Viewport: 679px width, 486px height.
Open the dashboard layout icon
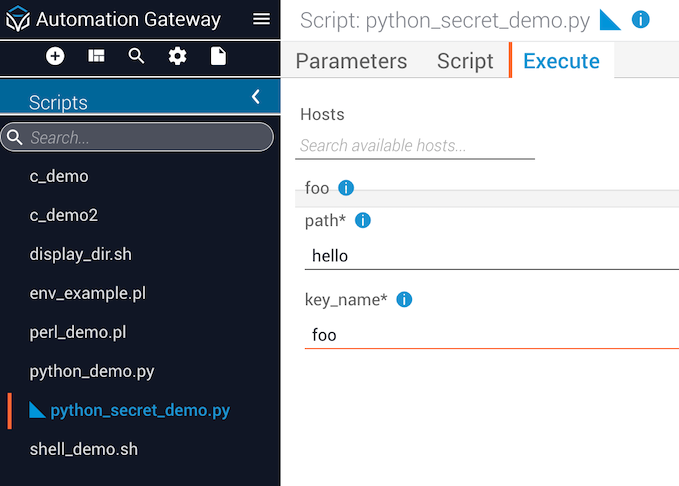click(x=96, y=56)
